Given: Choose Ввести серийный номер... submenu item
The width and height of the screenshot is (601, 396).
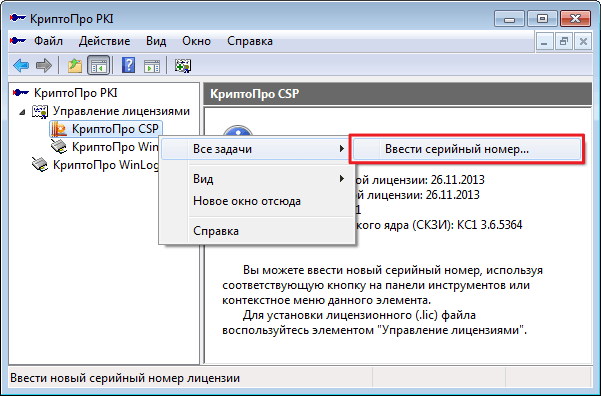Looking at the screenshot, I should (466, 149).
